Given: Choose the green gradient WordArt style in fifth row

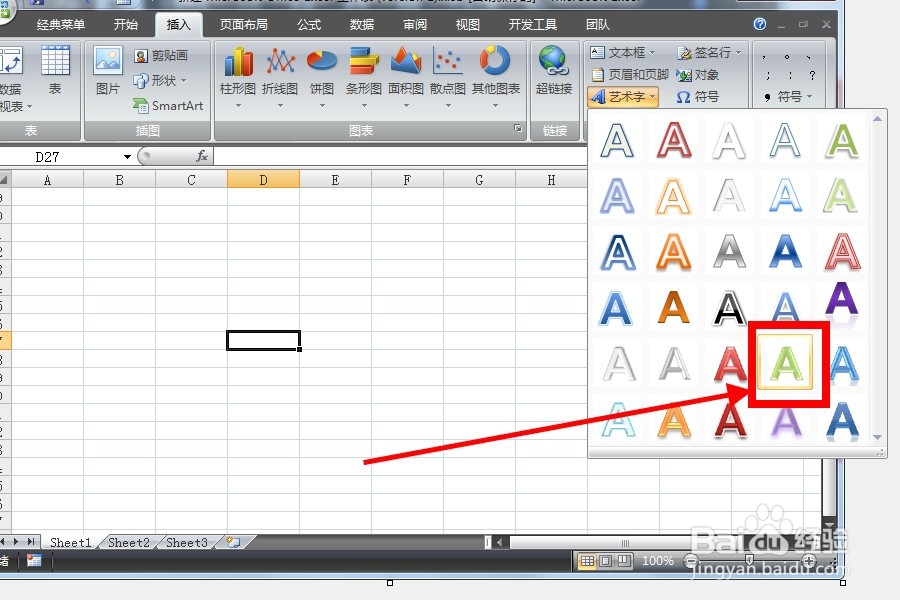Looking at the screenshot, I should (785, 363).
